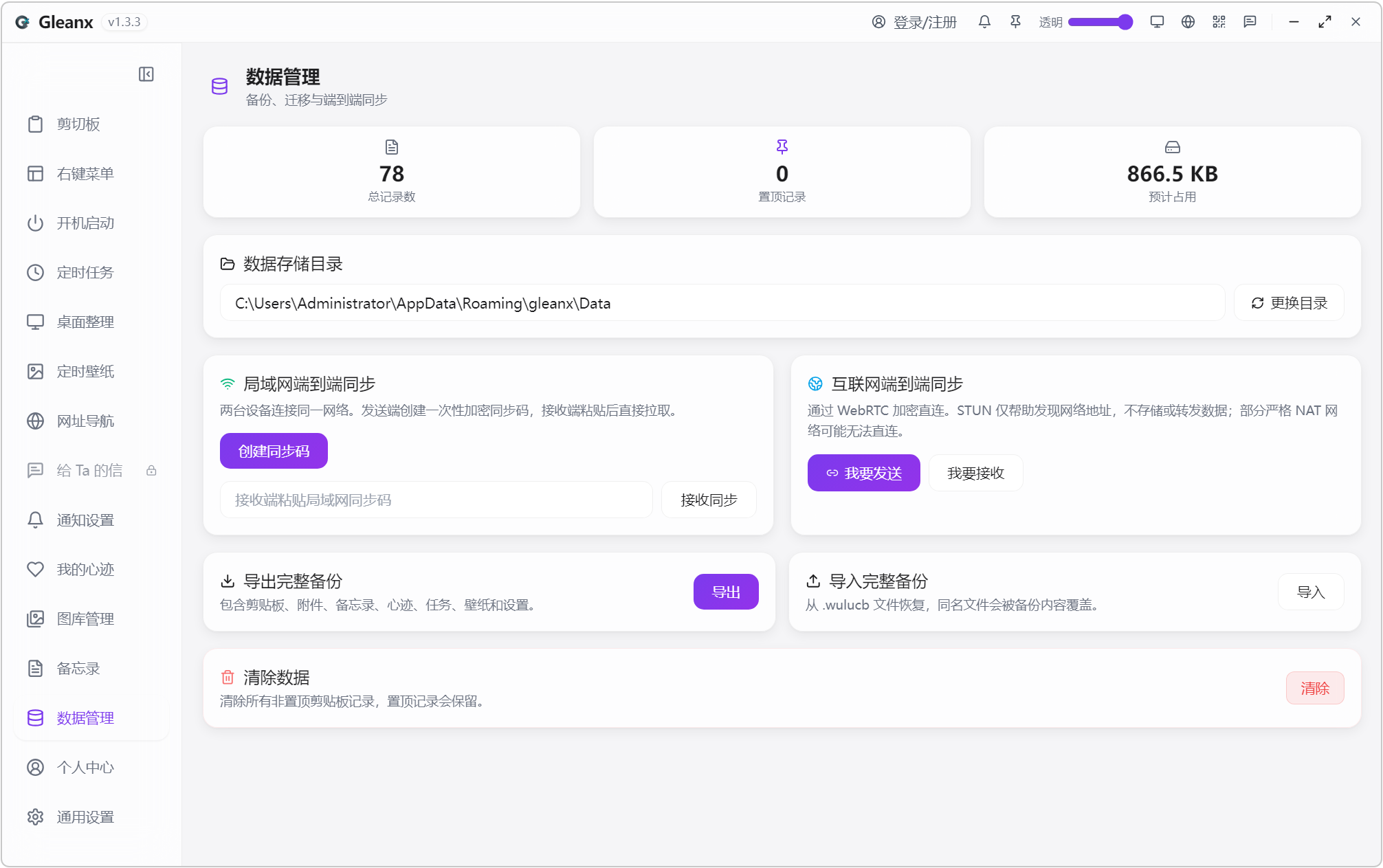The image size is (1383, 868).
Task: Adjust the 透明 transparency slider
Action: pyautogui.click(x=1100, y=22)
